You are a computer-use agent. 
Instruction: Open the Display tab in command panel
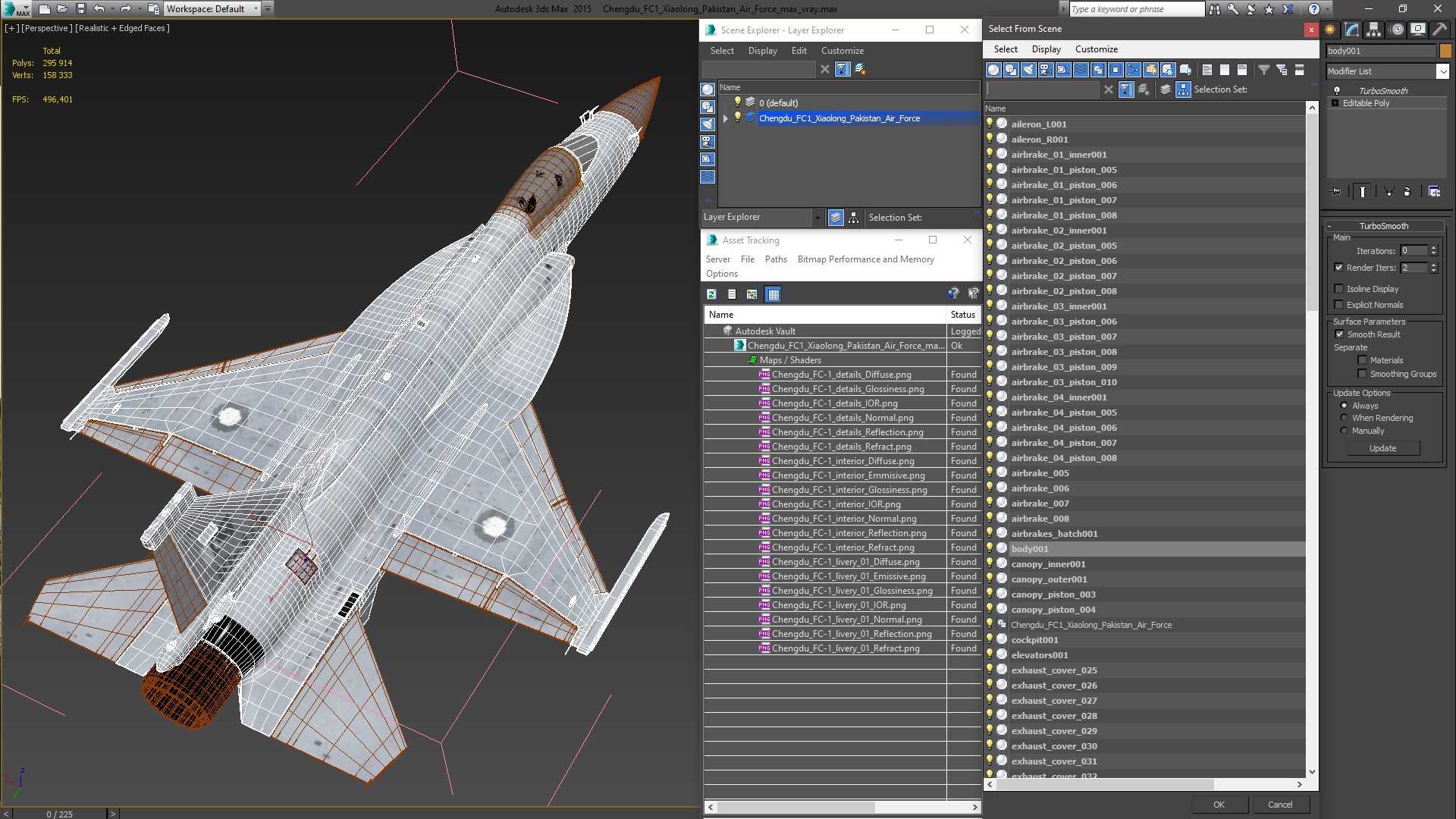1417,30
